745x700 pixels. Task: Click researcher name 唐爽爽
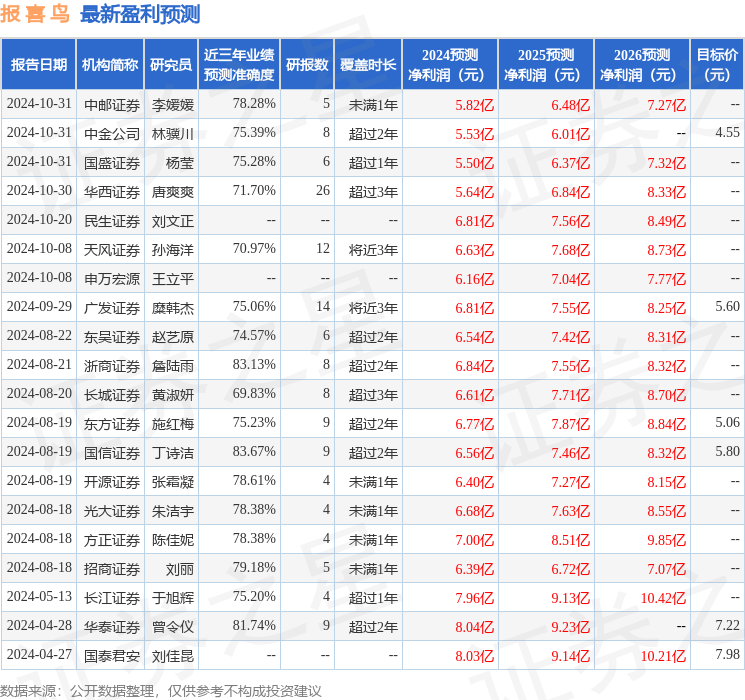173,192
